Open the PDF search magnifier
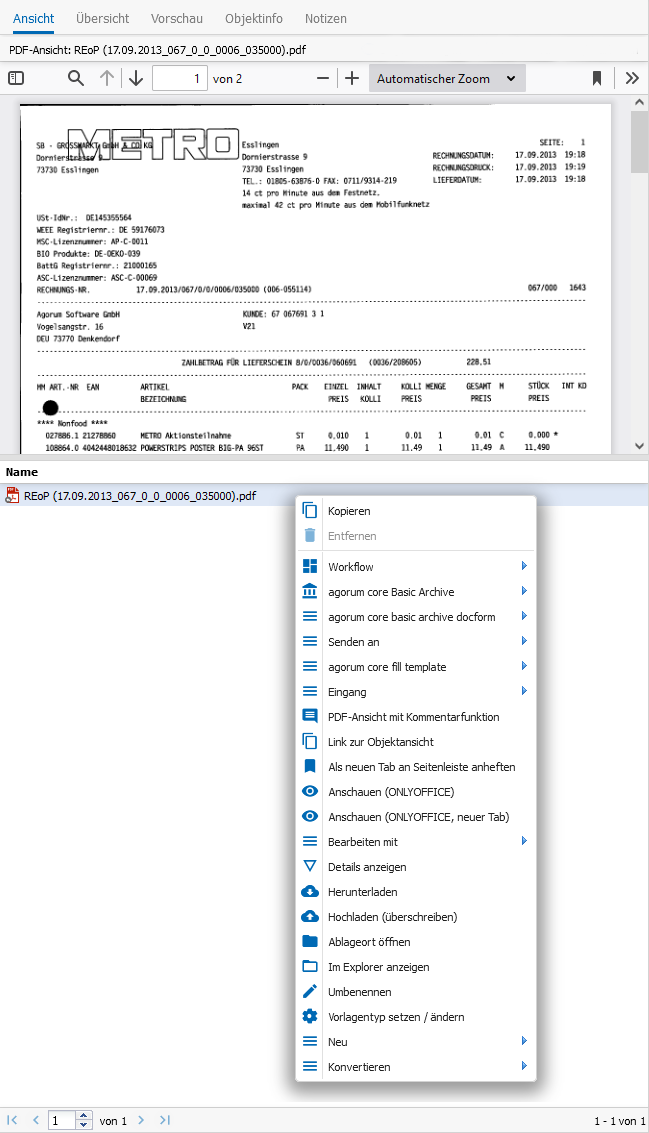 point(76,78)
